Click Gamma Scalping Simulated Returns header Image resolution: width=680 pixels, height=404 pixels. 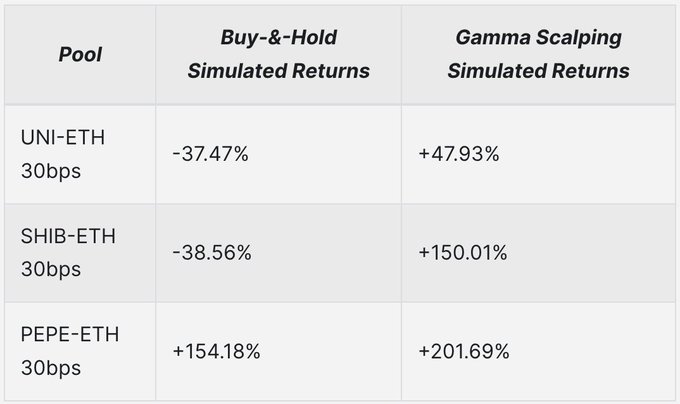point(538,56)
